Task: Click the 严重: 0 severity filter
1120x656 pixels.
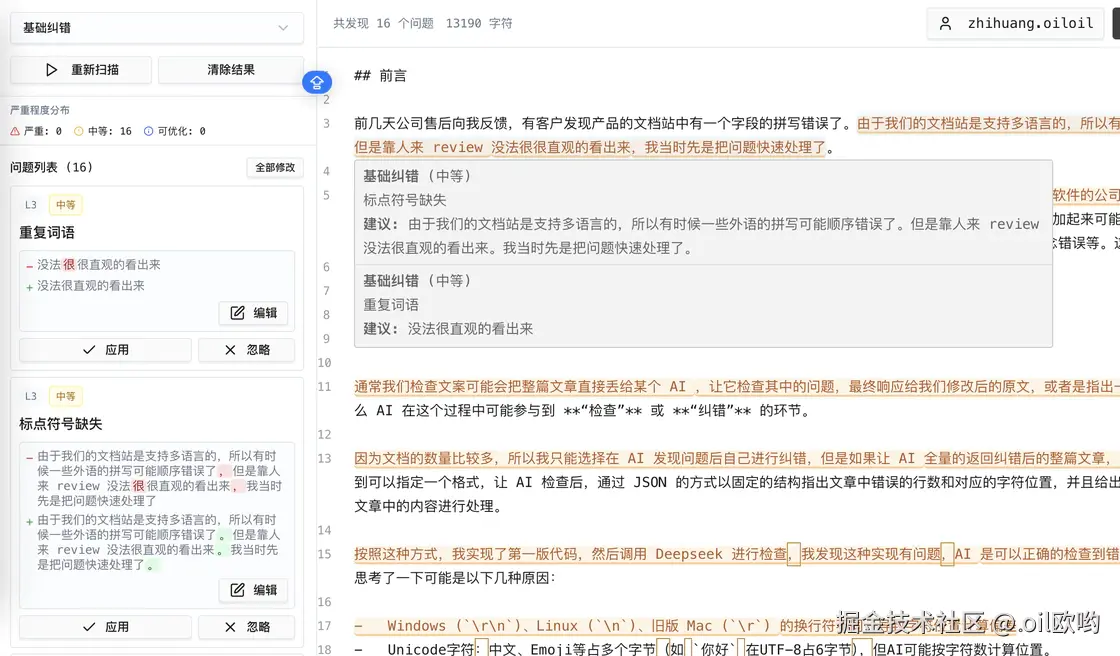Action: click(36, 131)
